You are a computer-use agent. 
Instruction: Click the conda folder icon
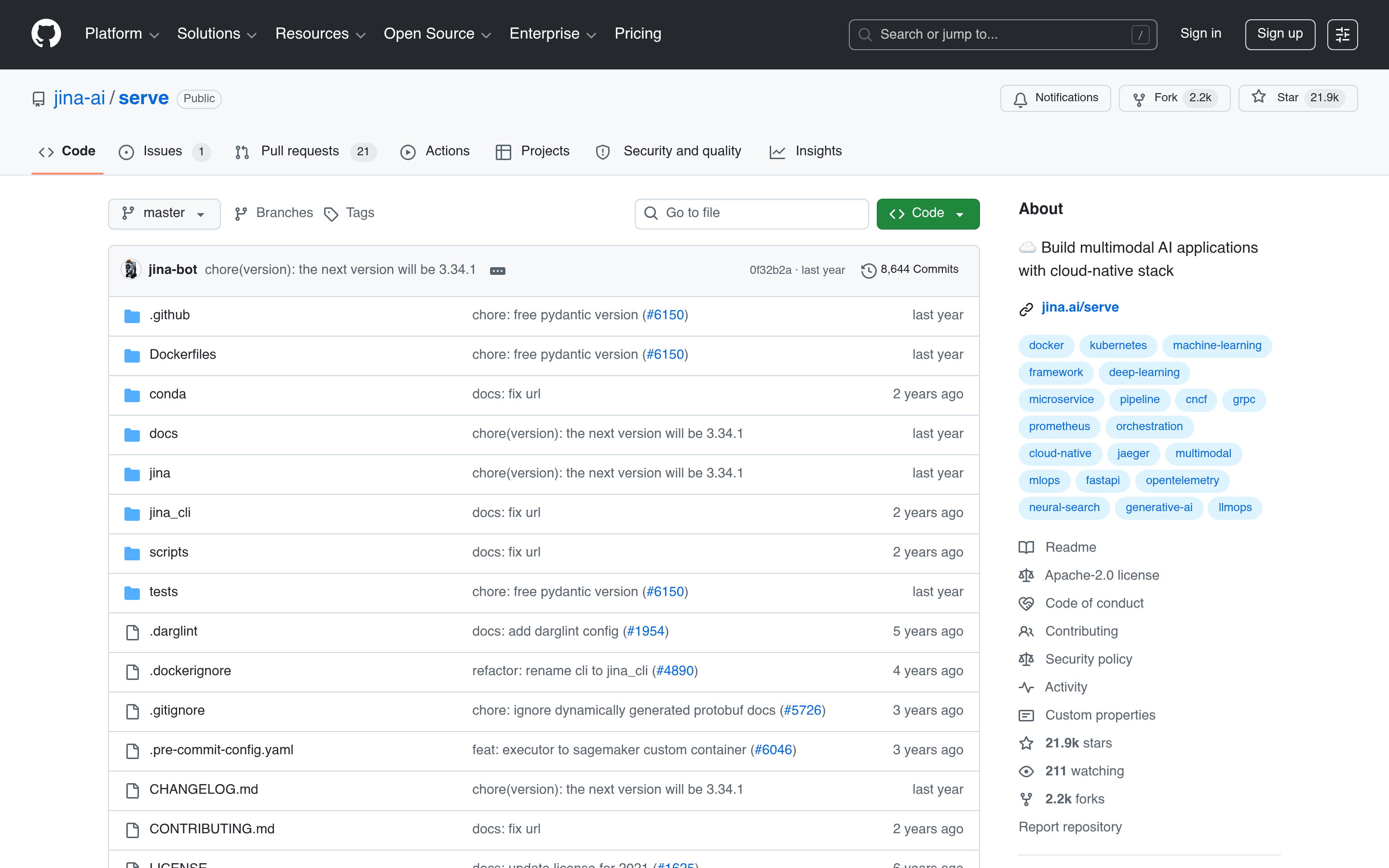click(132, 395)
